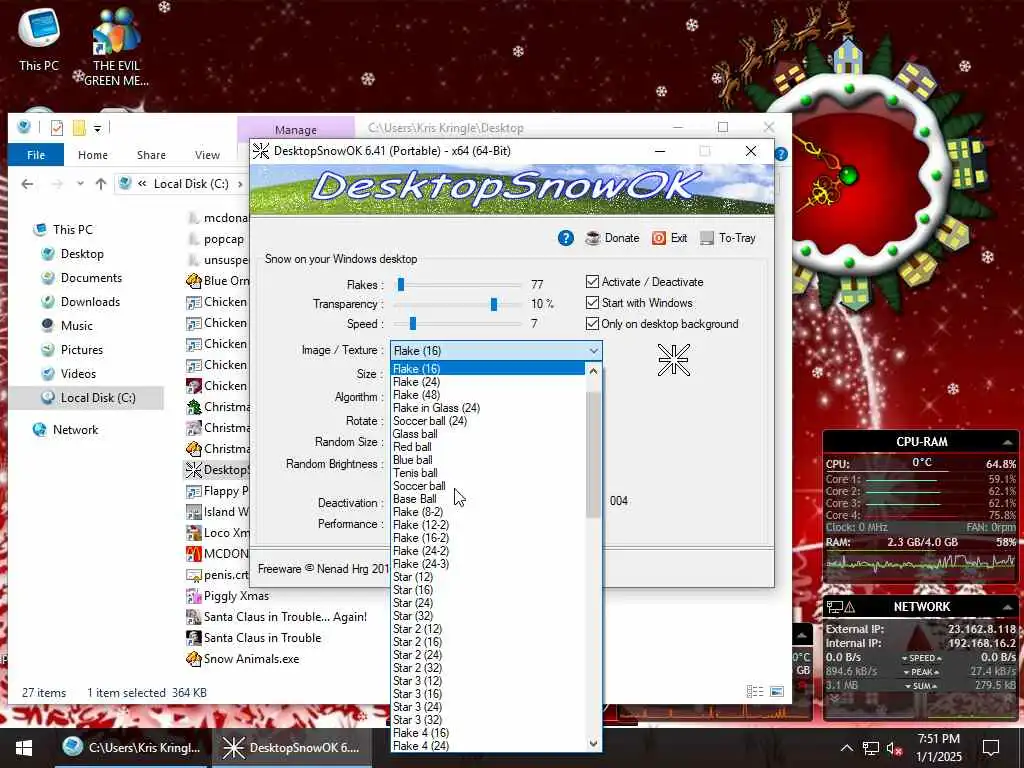Click Exit in DesktopSnowOK
Viewport: 1024px width, 768px height.
coord(669,238)
